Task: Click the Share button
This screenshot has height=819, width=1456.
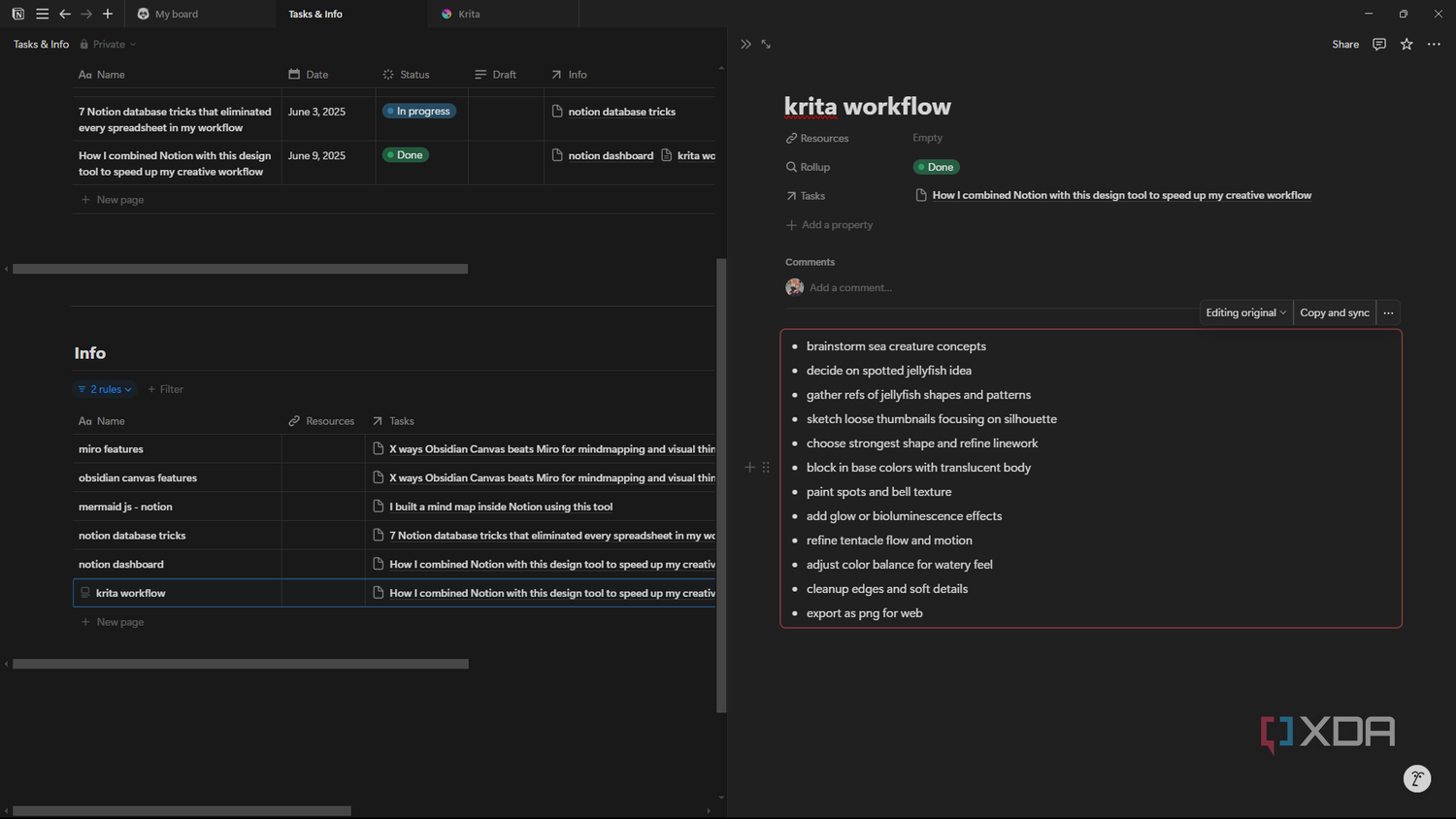Action: (1345, 45)
